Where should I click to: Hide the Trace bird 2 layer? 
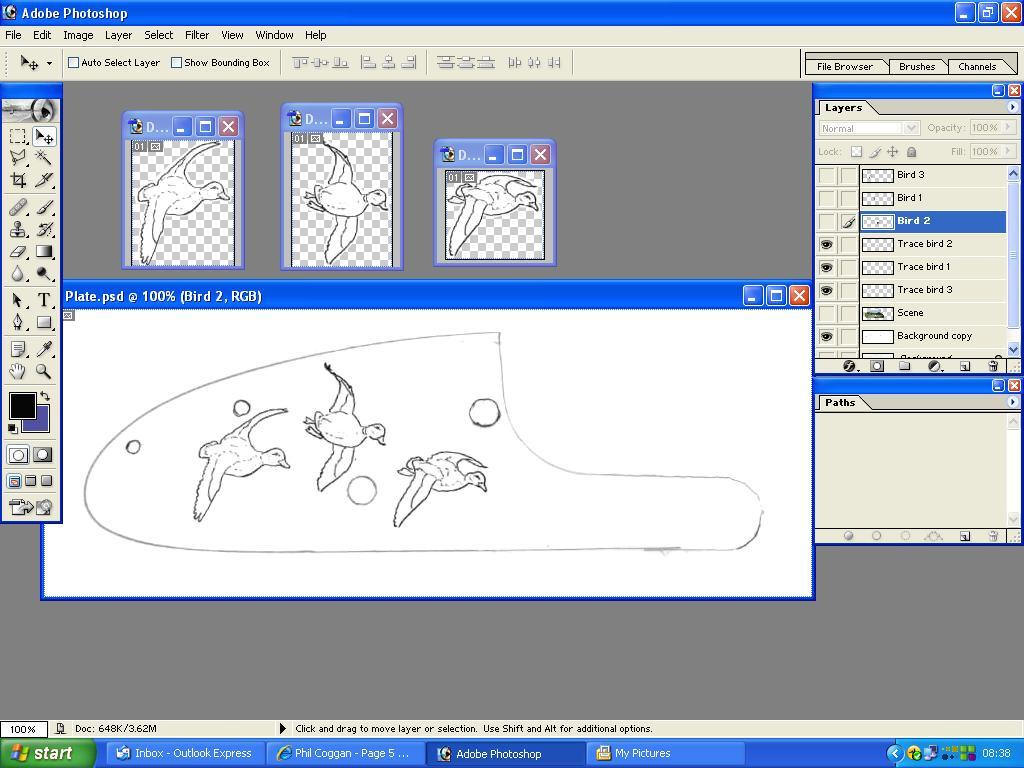(827, 244)
